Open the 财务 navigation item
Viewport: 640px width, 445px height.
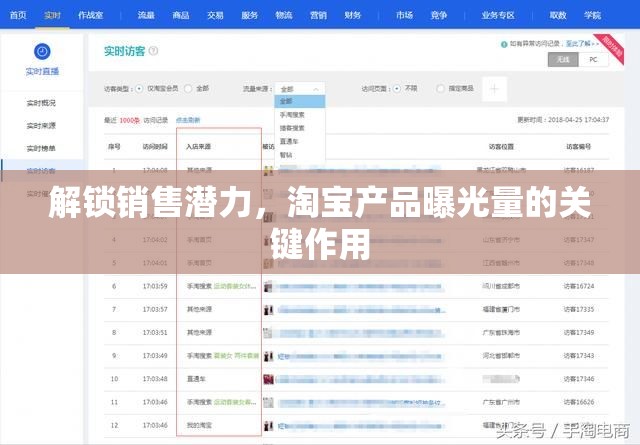(x=353, y=16)
